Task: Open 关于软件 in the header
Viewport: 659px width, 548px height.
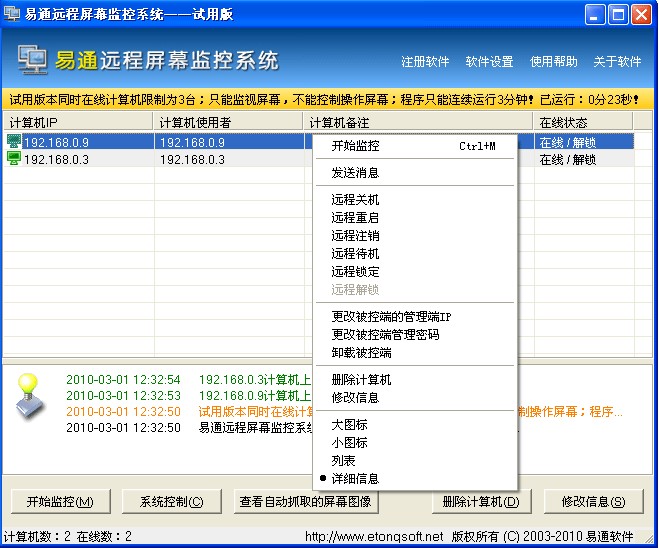Action: point(617,62)
